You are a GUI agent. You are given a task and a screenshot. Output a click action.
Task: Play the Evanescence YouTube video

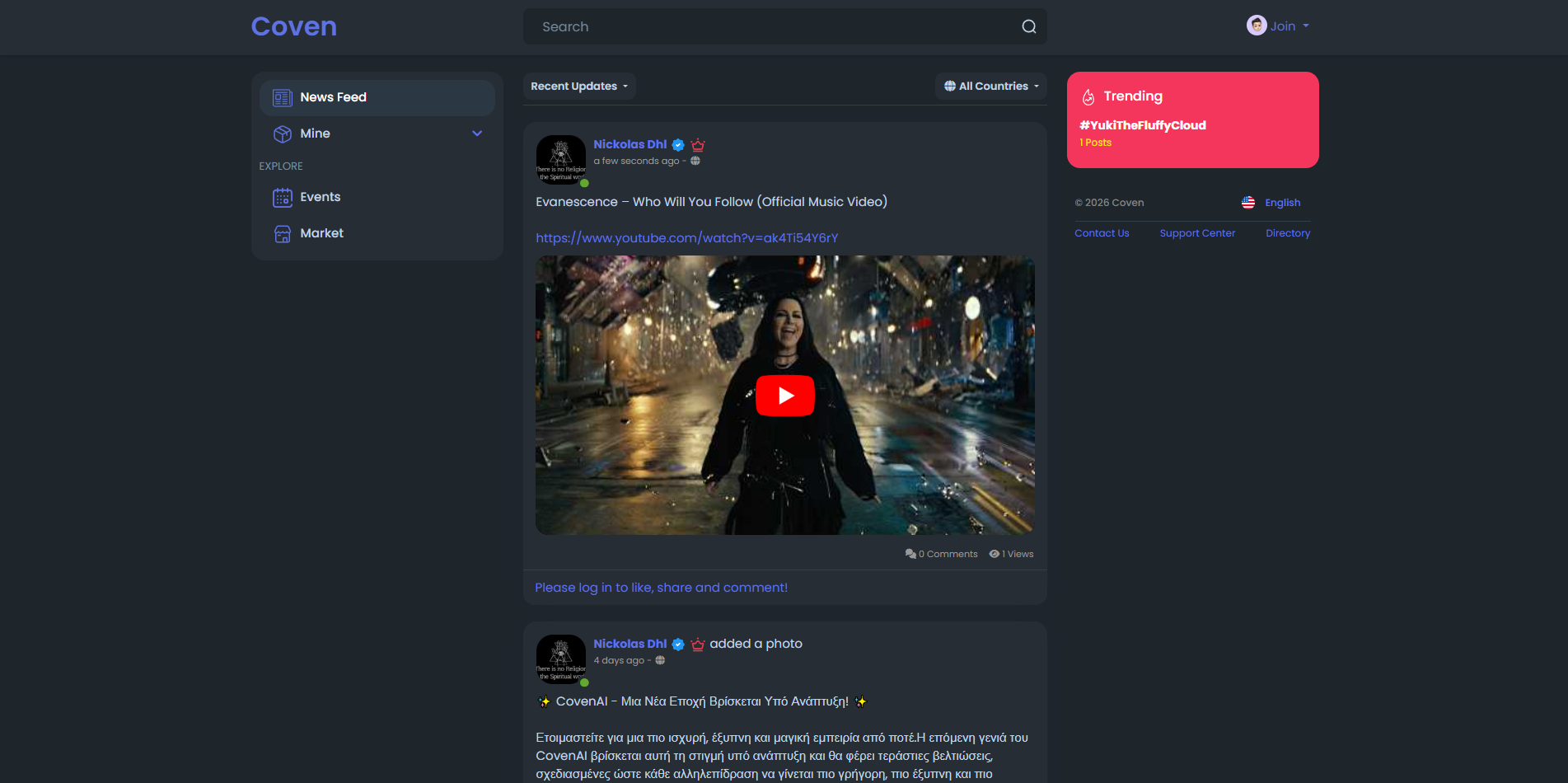[x=785, y=396]
